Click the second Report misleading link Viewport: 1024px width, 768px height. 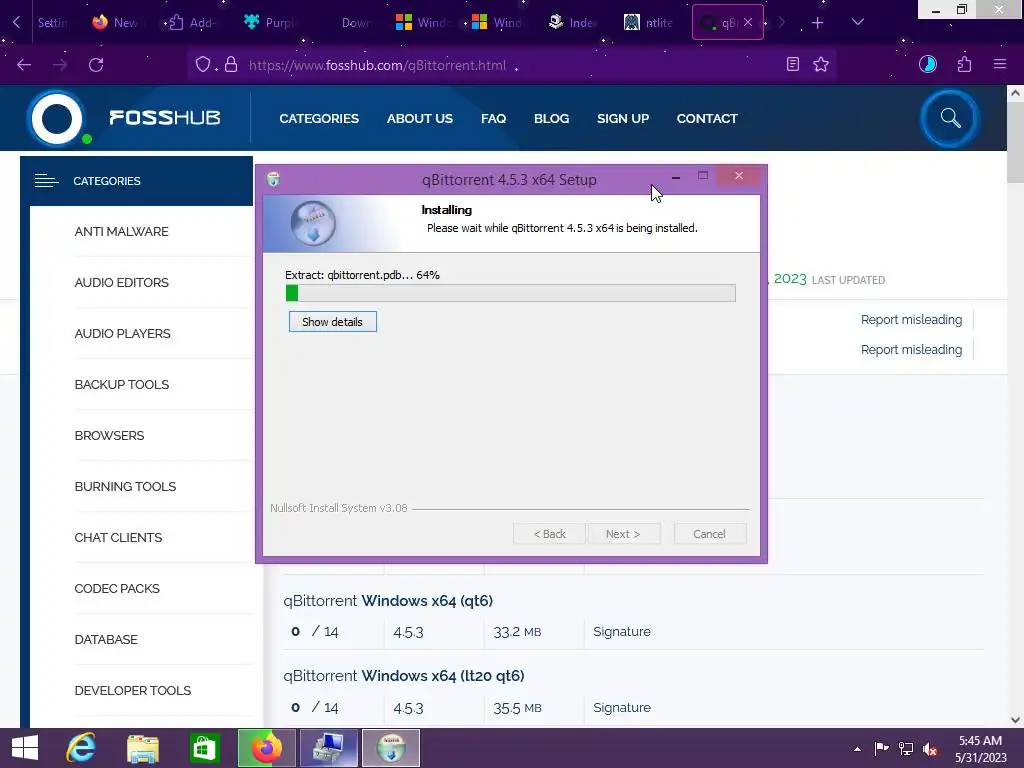pos(911,349)
